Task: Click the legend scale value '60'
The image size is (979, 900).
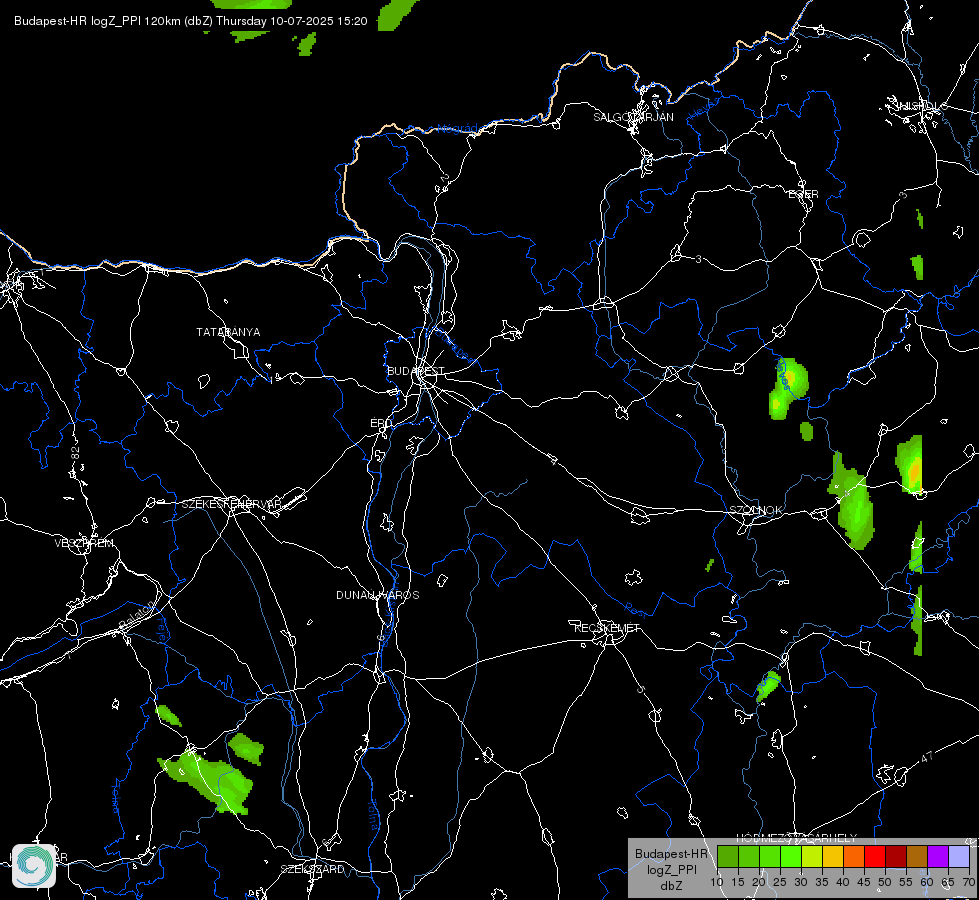Action: (927, 883)
